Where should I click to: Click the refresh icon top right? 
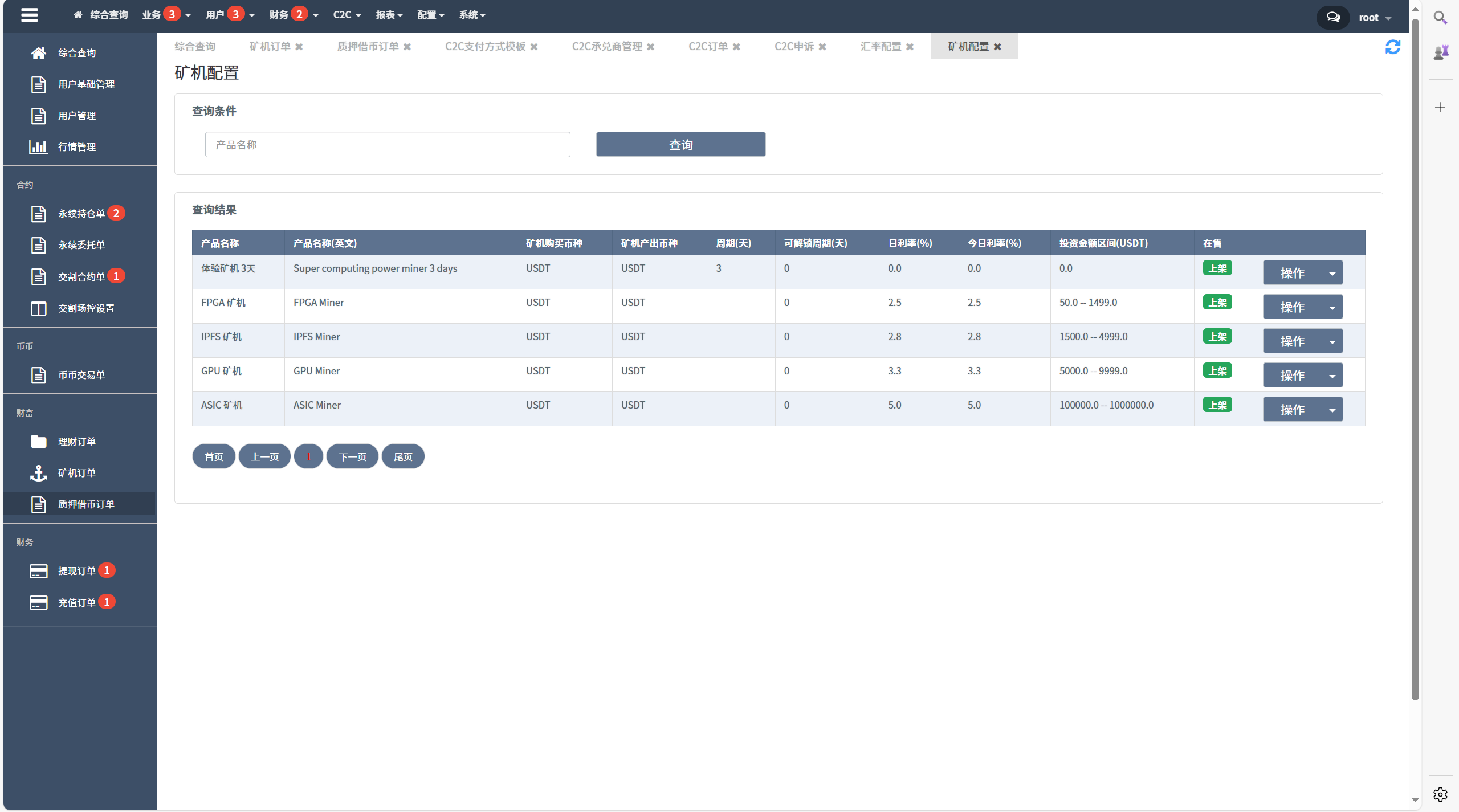(x=1393, y=47)
